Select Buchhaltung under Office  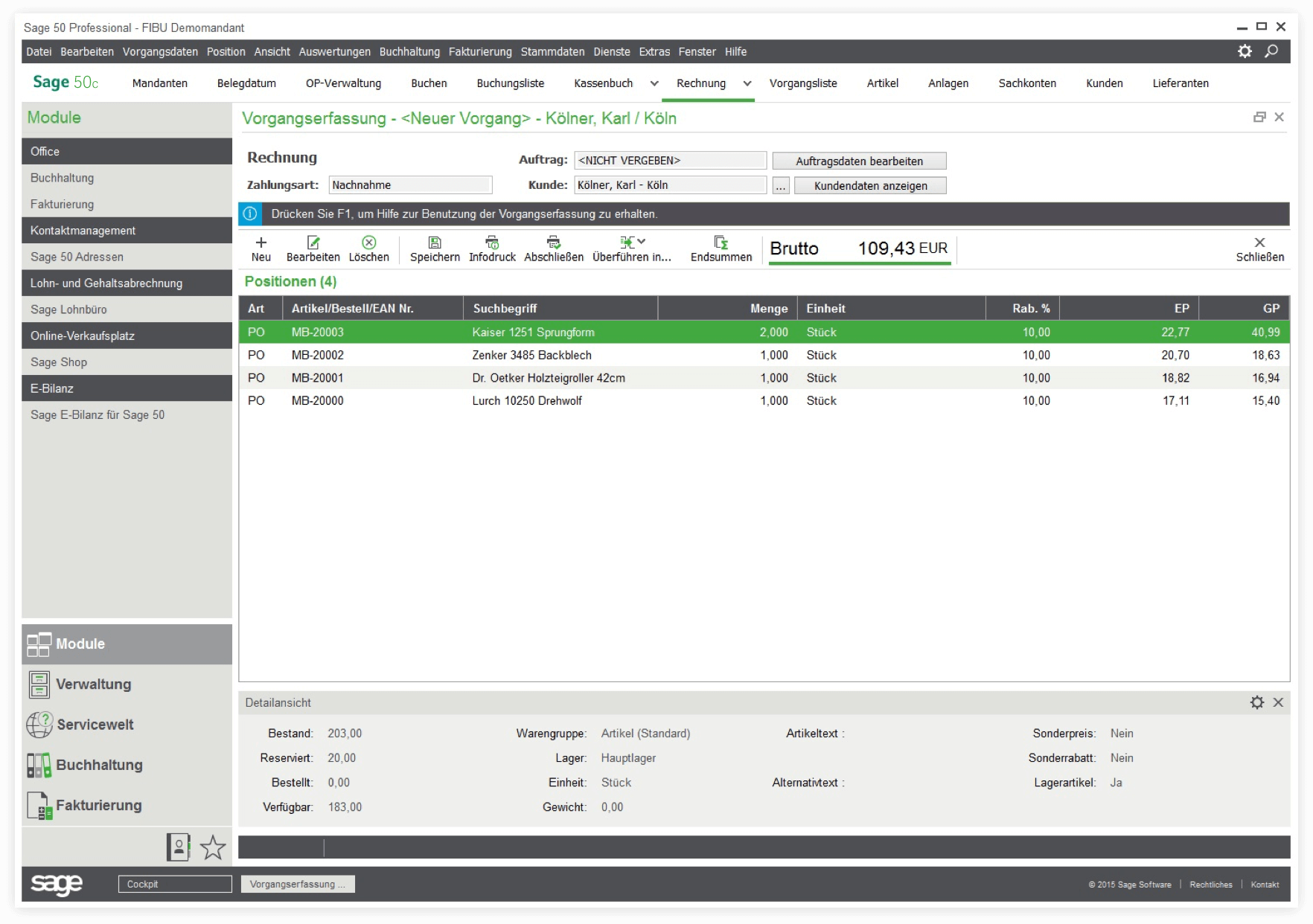[x=127, y=178]
